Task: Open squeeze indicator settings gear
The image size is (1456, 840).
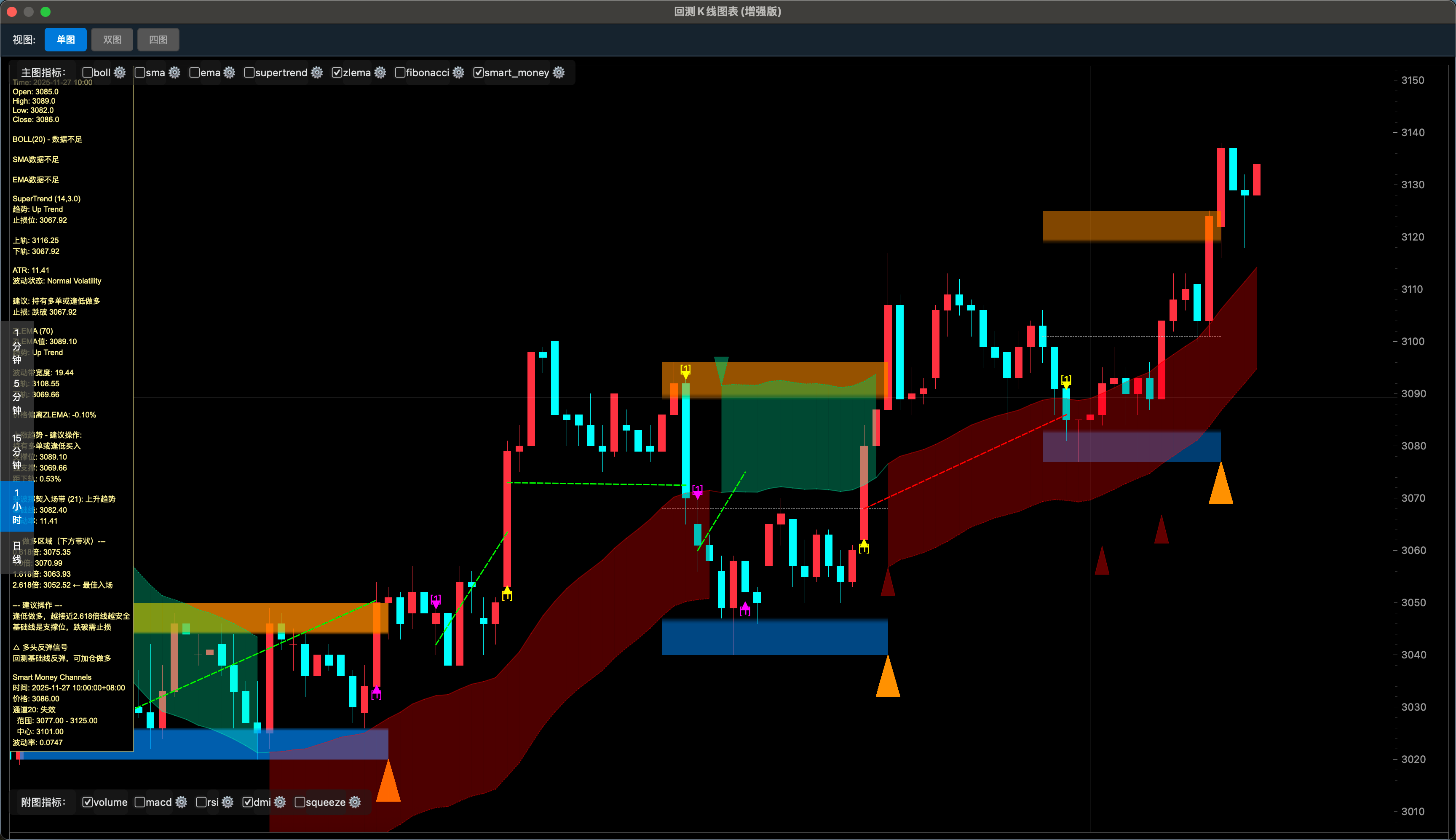Action: click(x=355, y=803)
